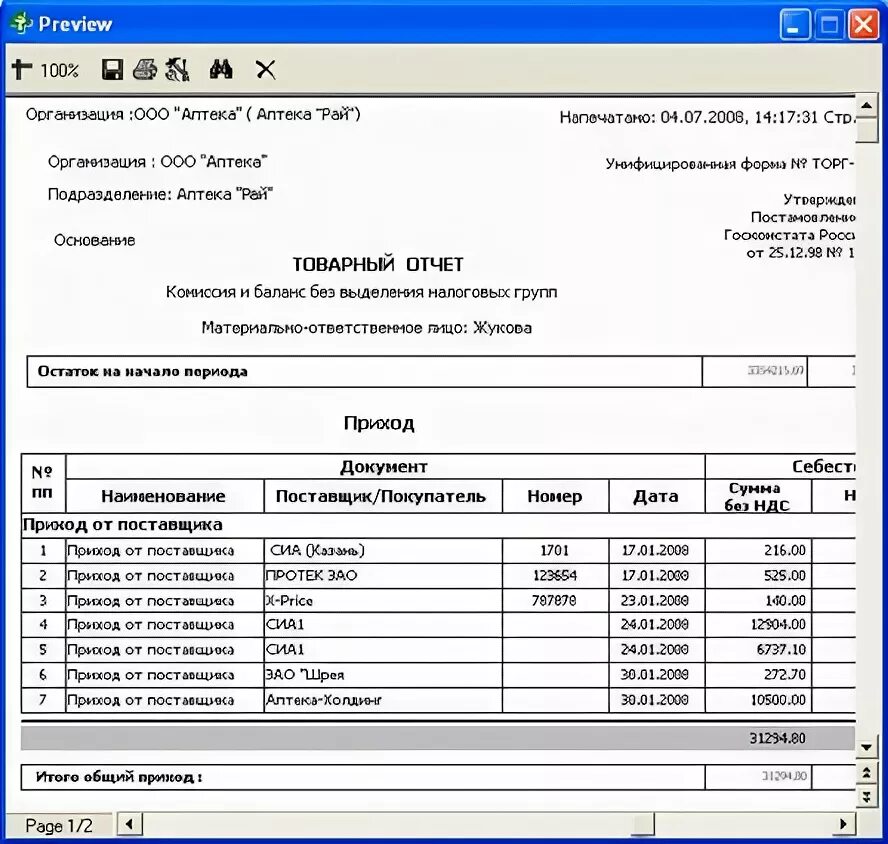888x844 pixels.
Task: Click the Номер column header
Action: click(555, 496)
